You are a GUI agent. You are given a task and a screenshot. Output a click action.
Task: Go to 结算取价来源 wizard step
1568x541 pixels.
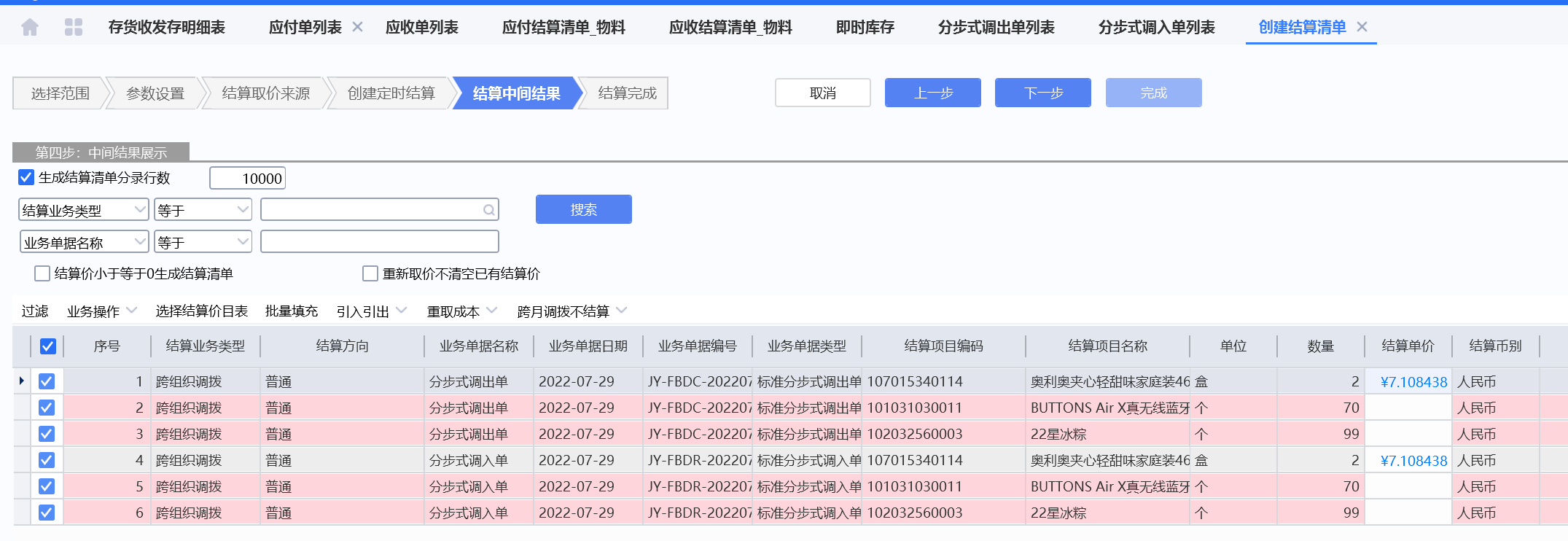[x=266, y=93]
